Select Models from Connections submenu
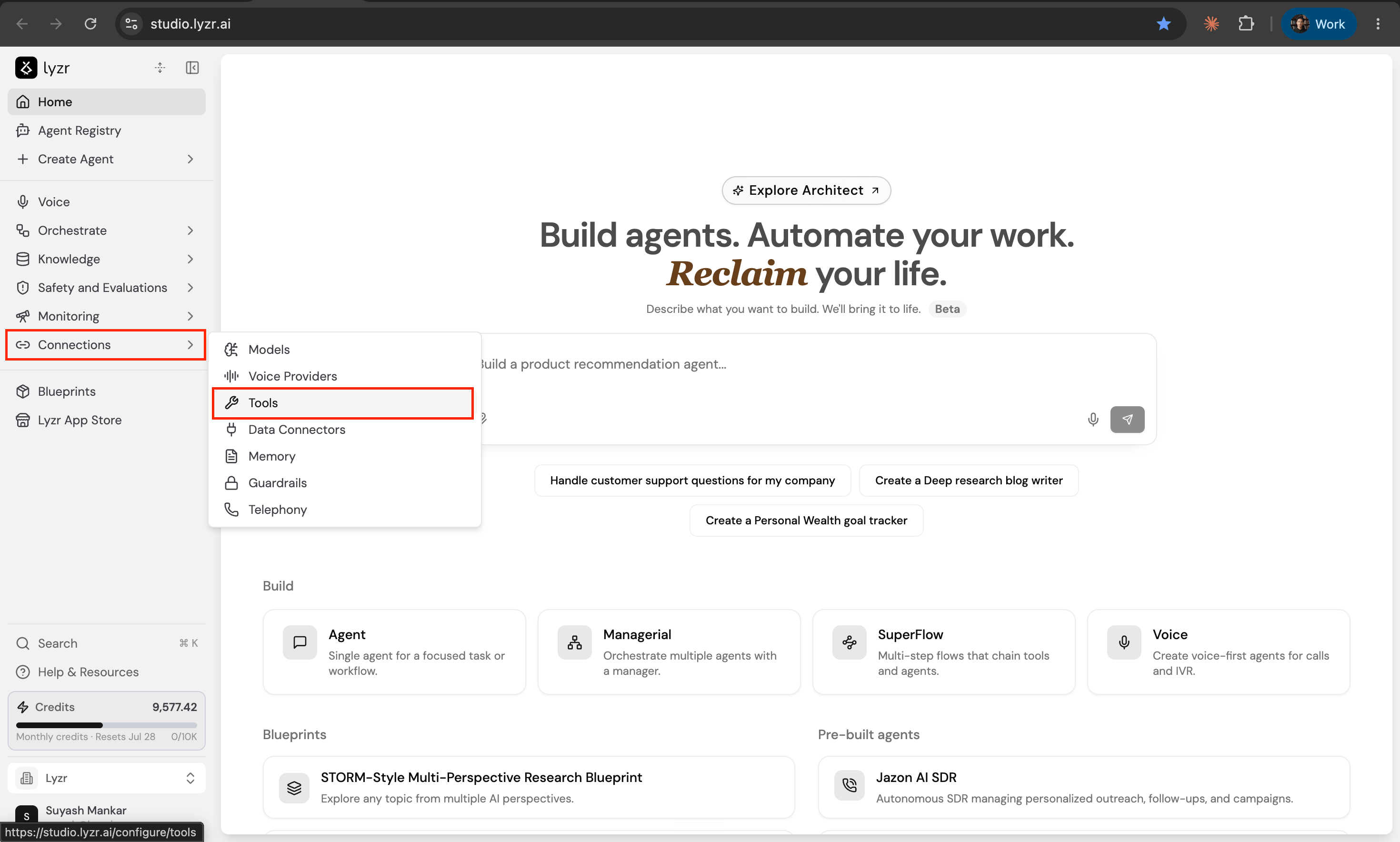Viewport: 1400px width, 842px height. coord(345,350)
